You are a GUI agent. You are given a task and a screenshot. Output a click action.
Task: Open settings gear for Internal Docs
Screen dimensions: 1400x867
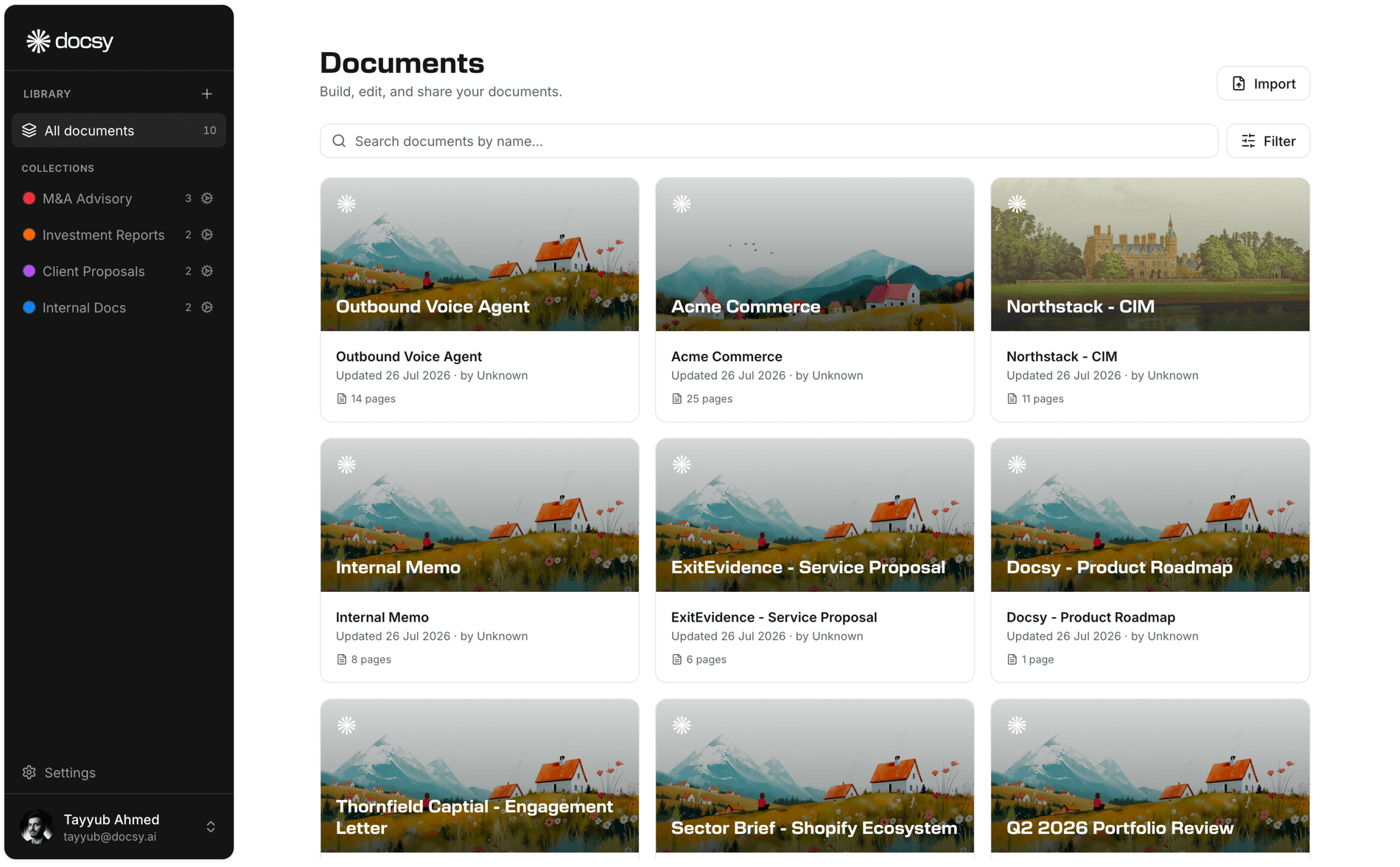[207, 307]
